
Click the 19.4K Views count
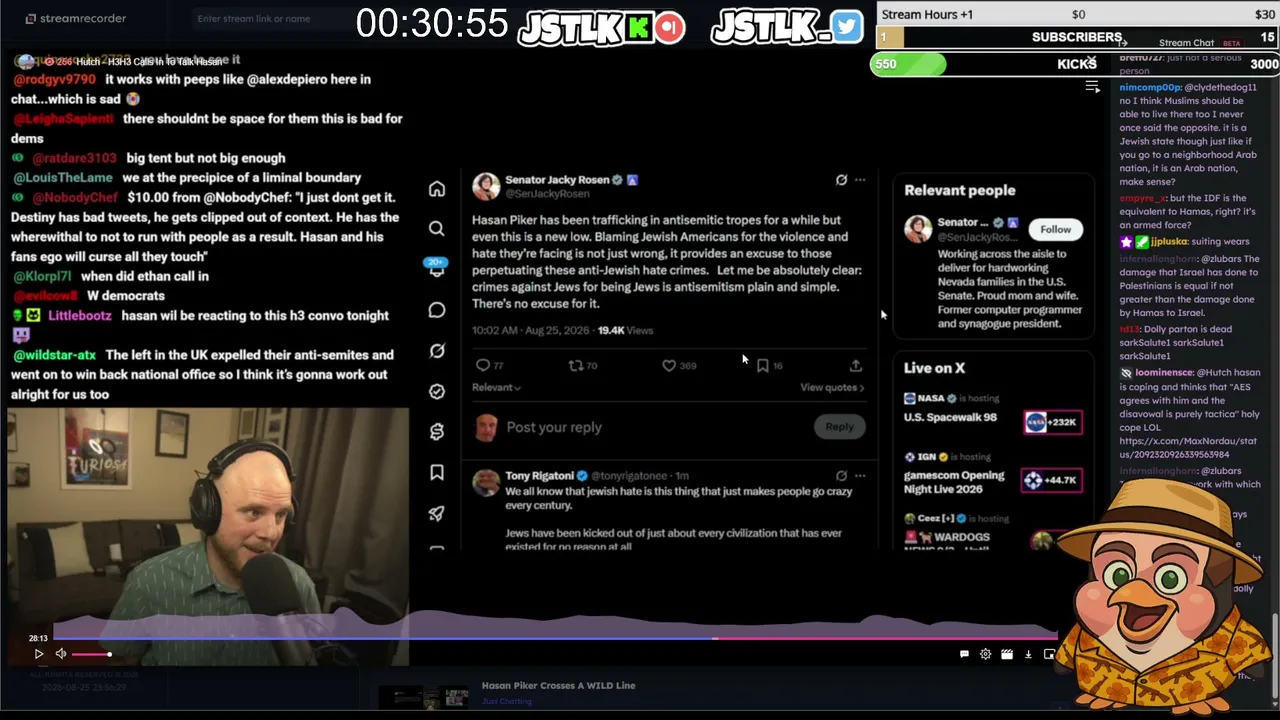tap(625, 330)
